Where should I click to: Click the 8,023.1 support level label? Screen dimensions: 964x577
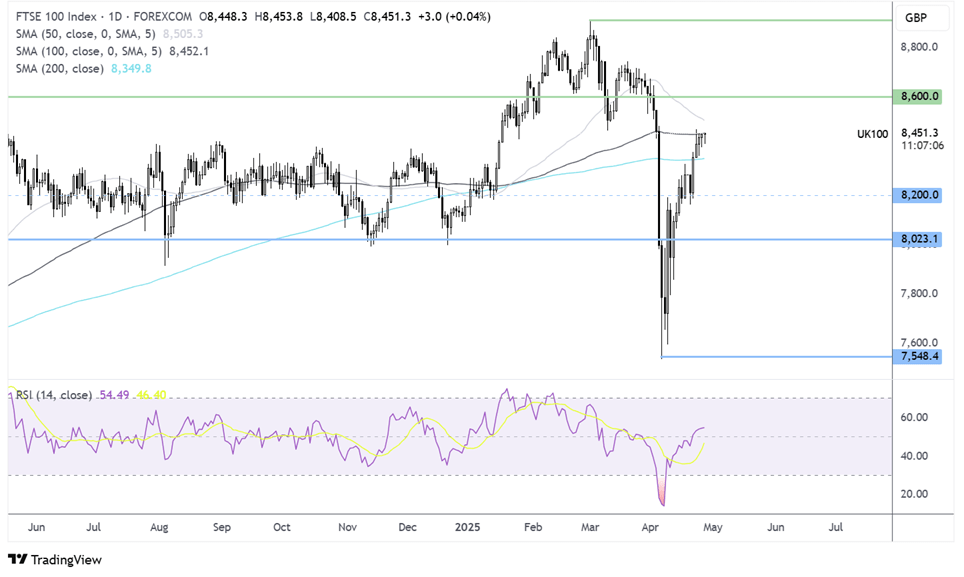click(919, 240)
